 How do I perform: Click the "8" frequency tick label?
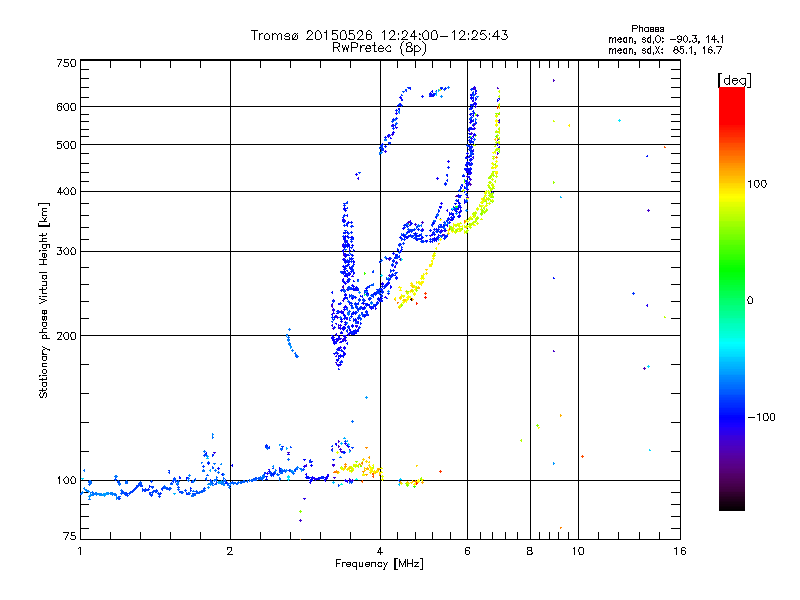tap(530, 551)
